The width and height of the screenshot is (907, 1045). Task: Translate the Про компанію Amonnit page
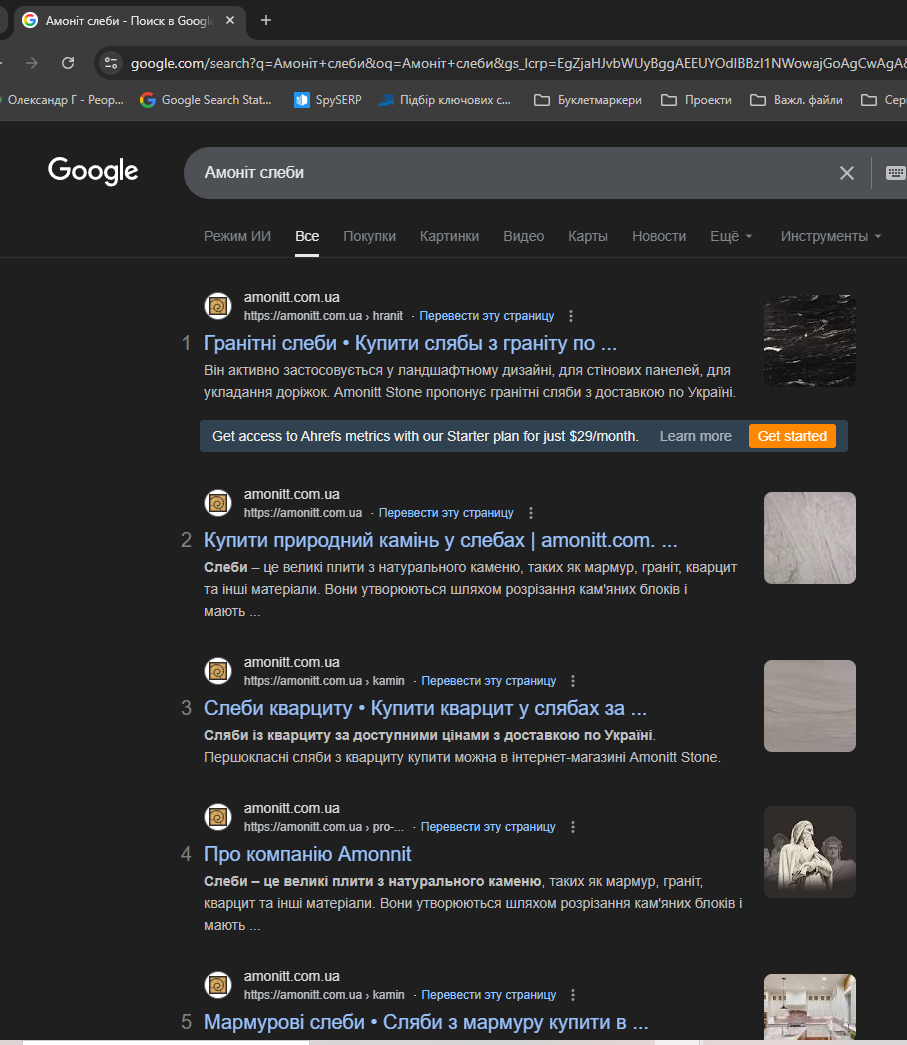[x=488, y=827]
